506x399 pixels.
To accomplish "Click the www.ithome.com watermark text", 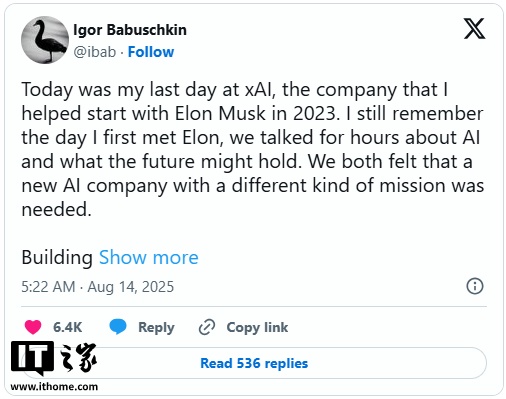I will tap(54, 387).
